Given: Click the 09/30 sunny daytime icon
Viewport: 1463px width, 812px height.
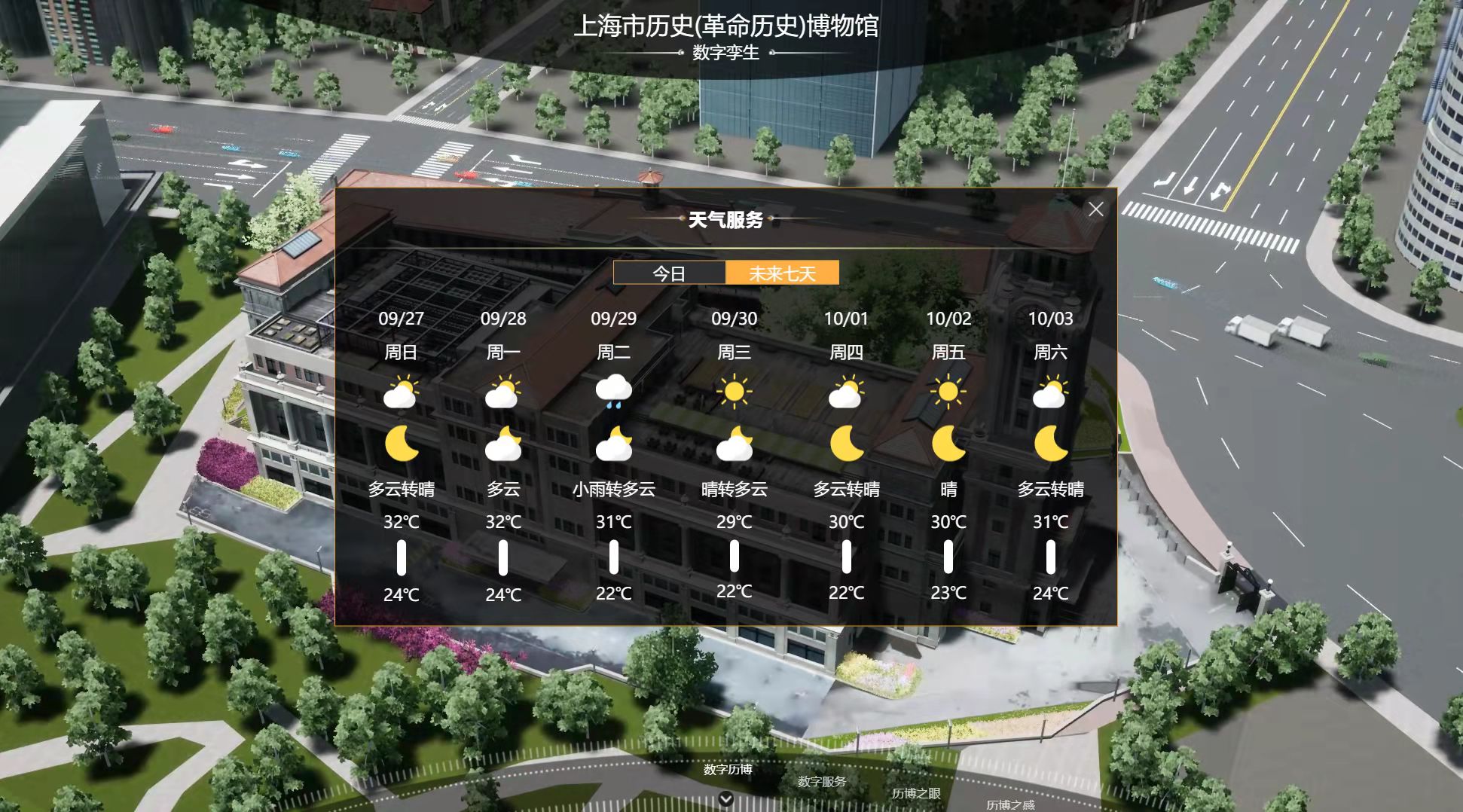Looking at the screenshot, I should click(x=734, y=392).
